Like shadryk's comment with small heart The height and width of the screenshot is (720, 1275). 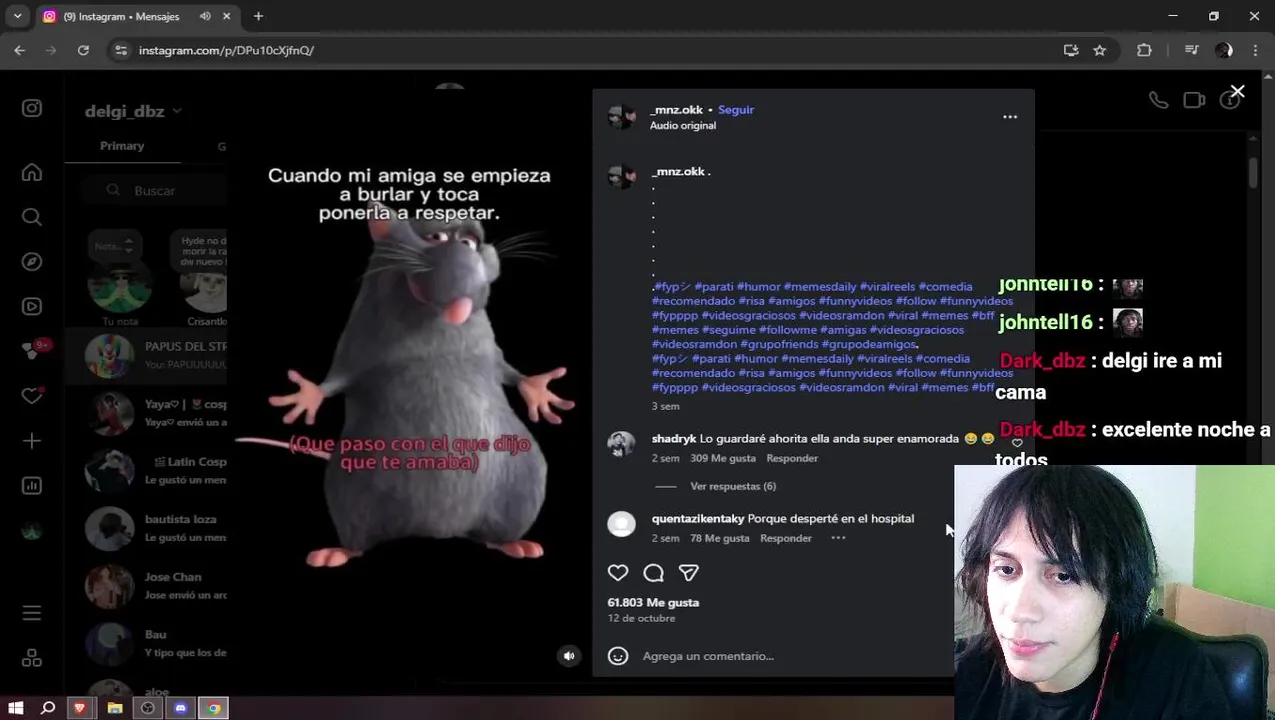point(1017,443)
